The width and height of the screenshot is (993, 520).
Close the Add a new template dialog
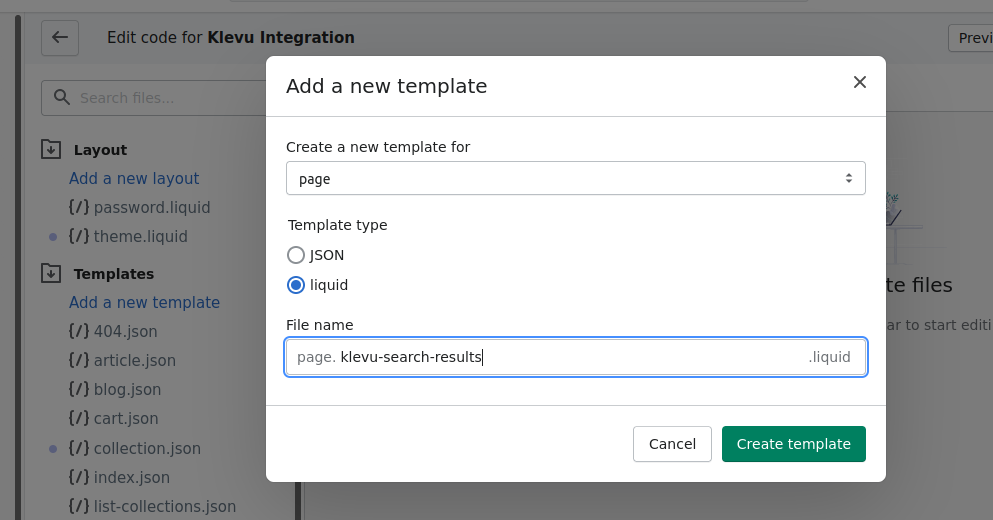pyautogui.click(x=859, y=83)
